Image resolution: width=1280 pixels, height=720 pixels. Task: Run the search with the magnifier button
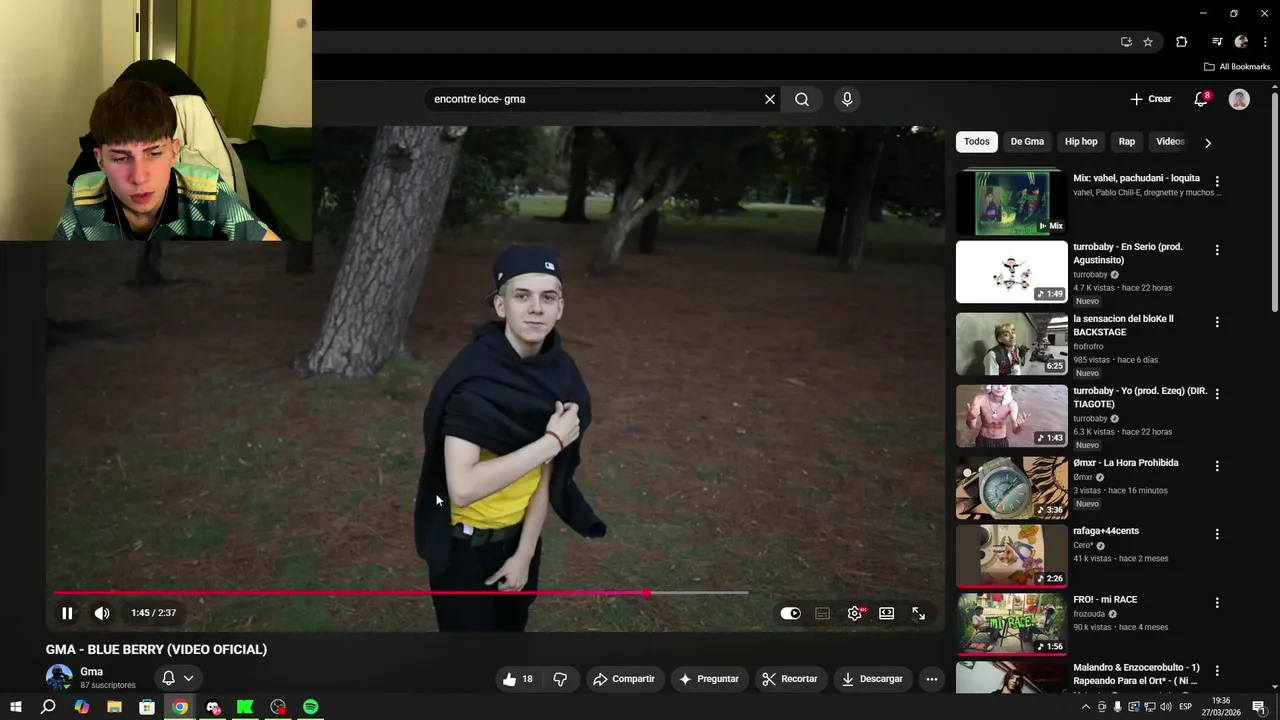pyautogui.click(x=802, y=99)
